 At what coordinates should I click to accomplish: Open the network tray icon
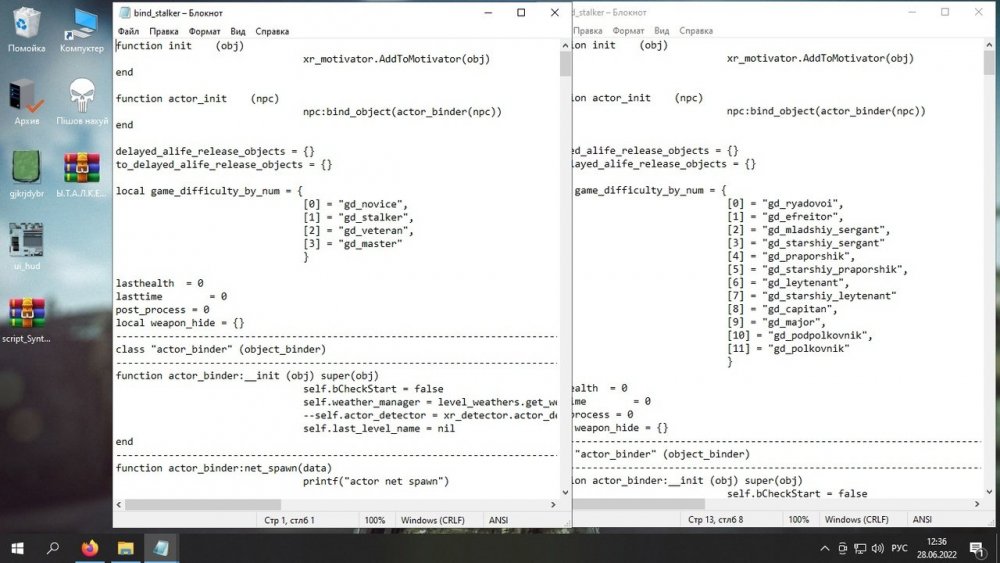pyautogui.click(x=860, y=548)
